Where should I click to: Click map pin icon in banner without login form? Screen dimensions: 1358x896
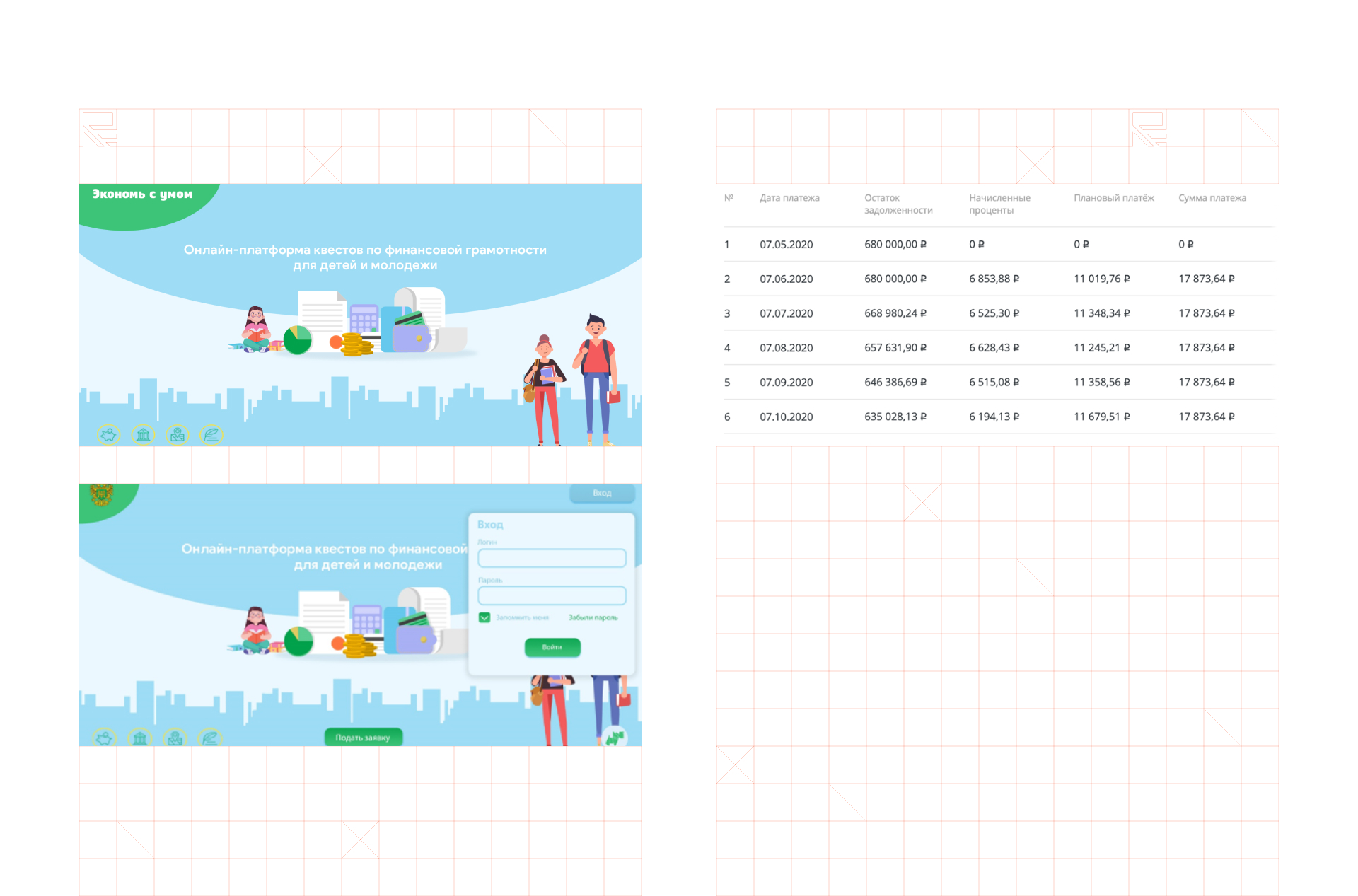click(178, 435)
